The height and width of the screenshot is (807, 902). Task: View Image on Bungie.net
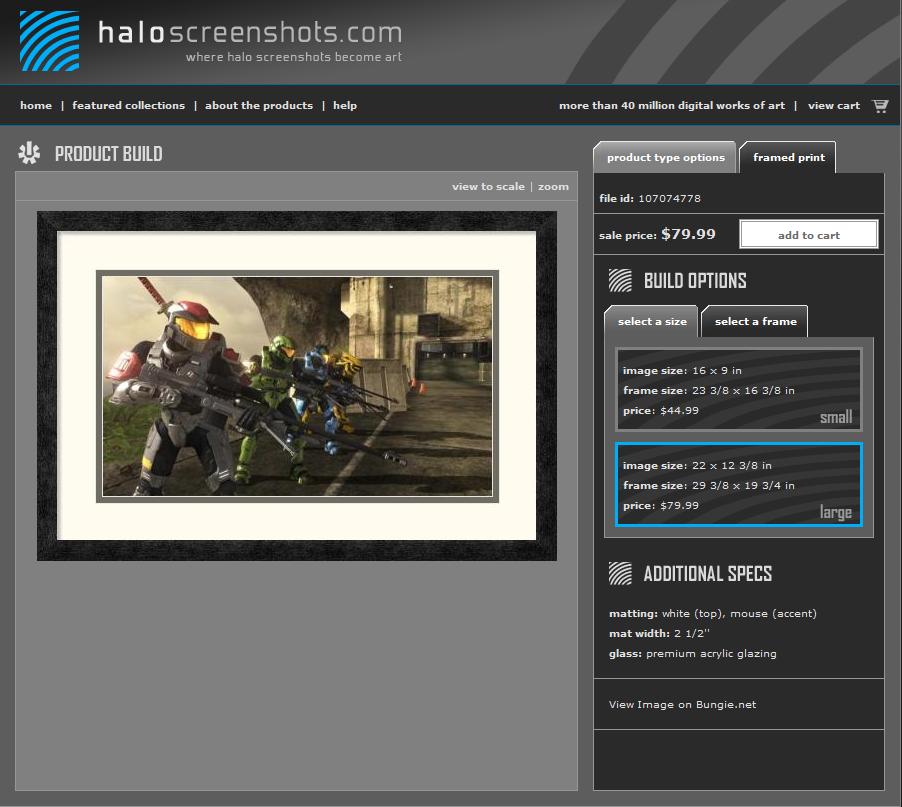tap(682, 705)
